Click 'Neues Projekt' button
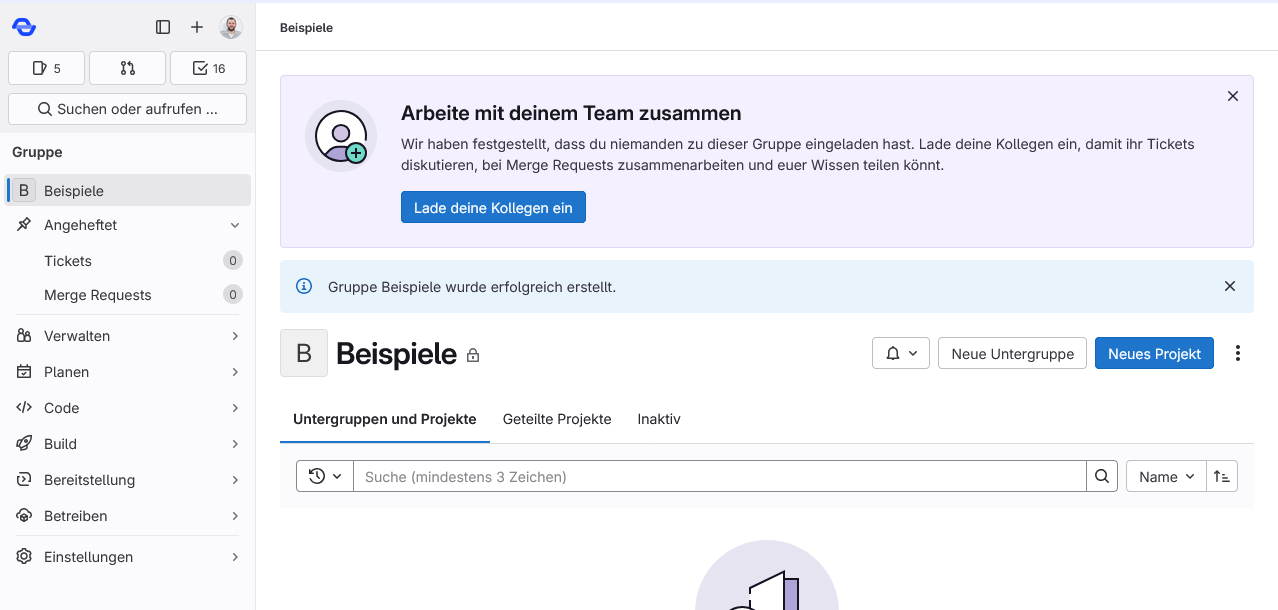This screenshot has width=1278, height=610. (1154, 353)
